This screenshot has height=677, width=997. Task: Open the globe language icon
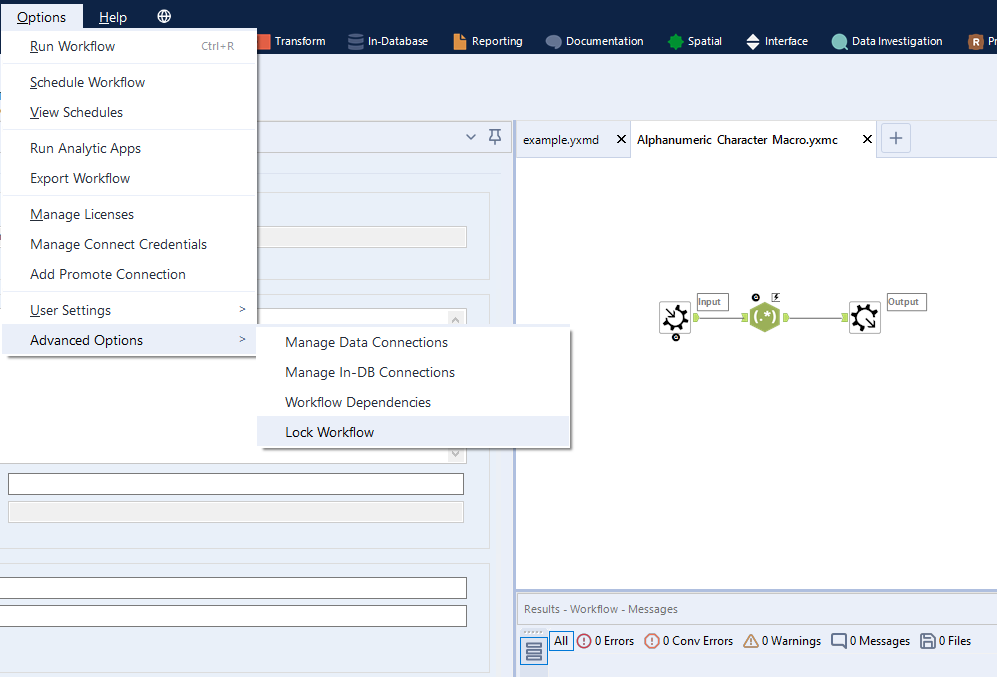click(x=164, y=17)
